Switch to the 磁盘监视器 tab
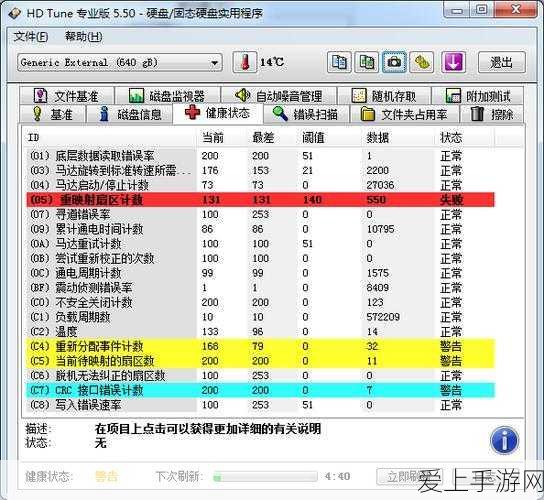This screenshot has height=500, width=544. click(x=168, y=96)
